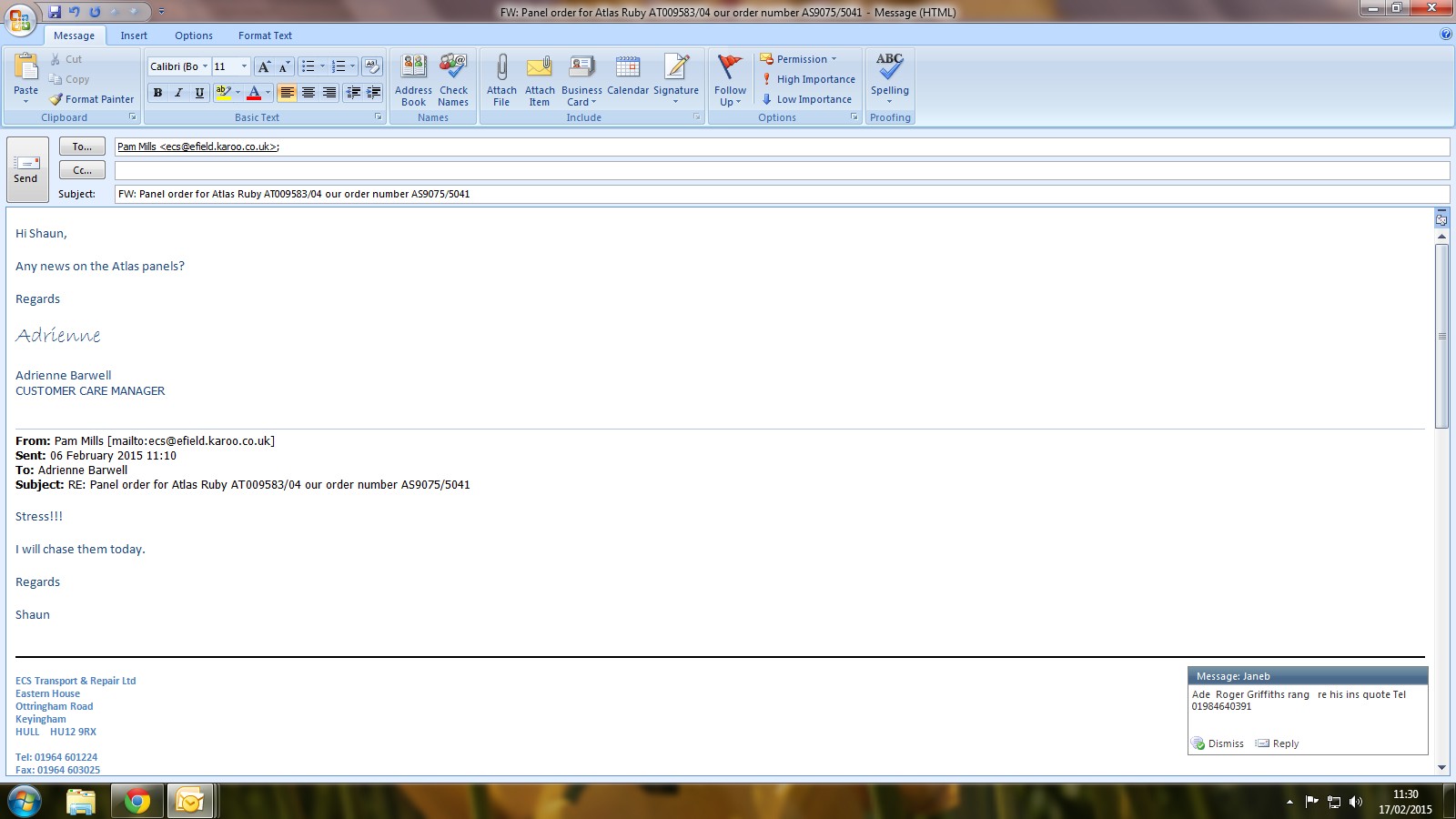Toggle Underline formatting
The image size is (1456, 819).
(199, 93)
